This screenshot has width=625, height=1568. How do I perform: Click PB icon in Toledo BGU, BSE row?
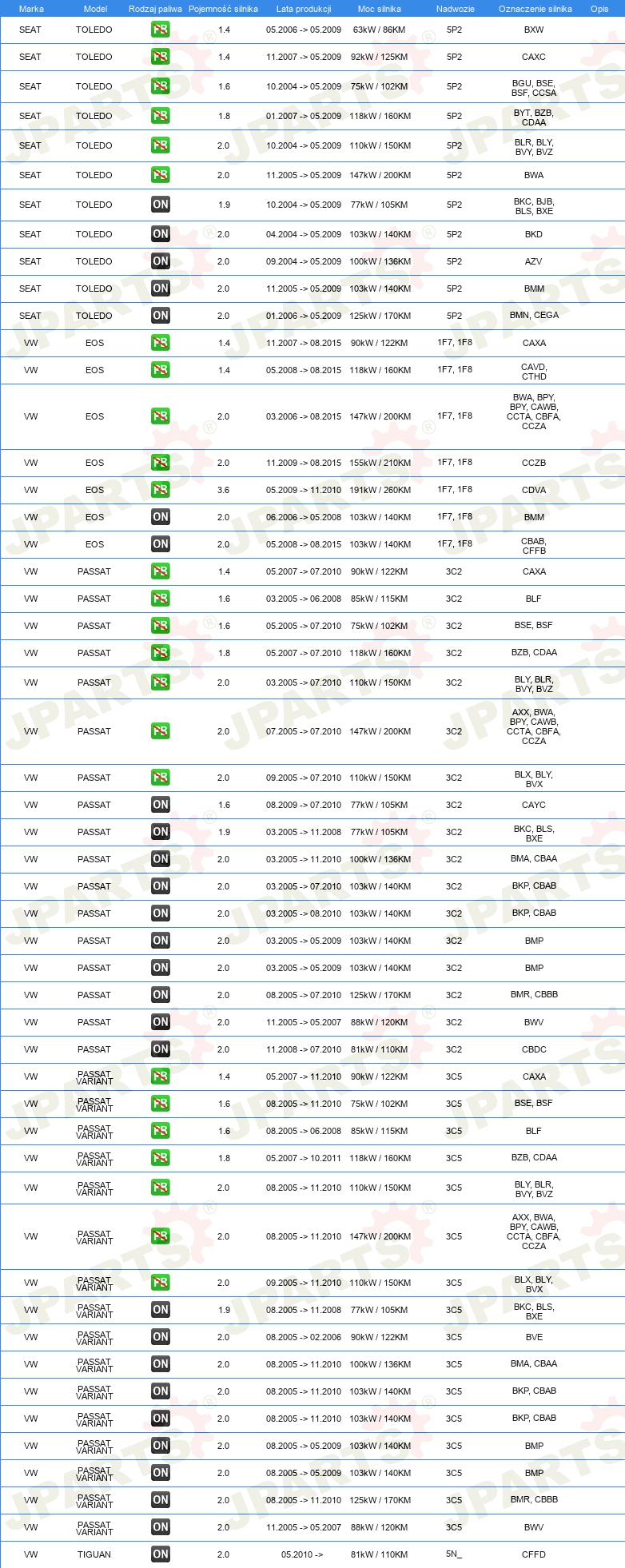[x=161, y=86]
